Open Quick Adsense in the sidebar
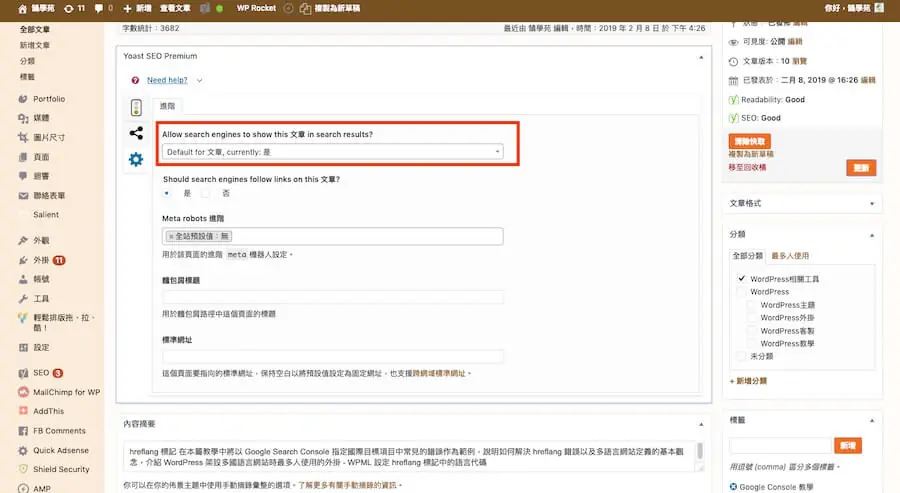 click(x=61, y=450)
